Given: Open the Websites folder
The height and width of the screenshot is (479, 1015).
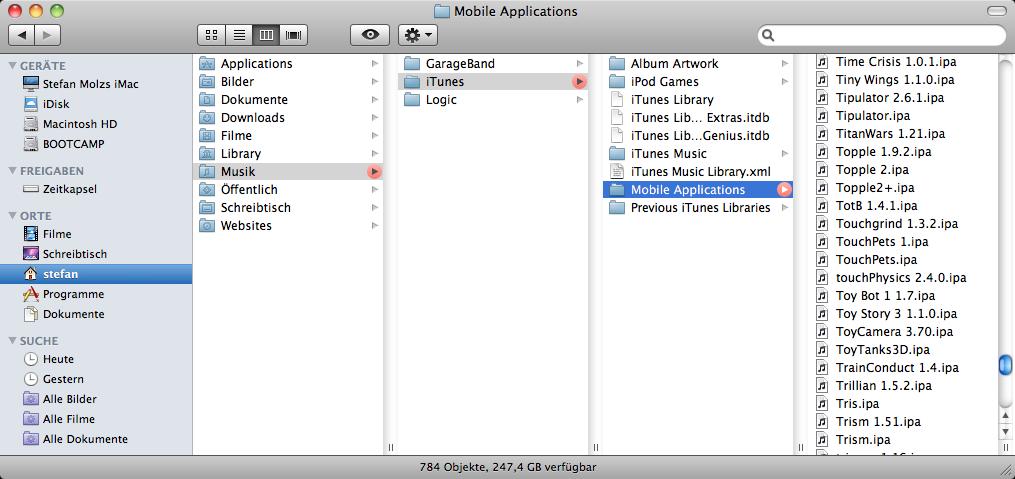Looking at the screenshot, I should point(289,226).
